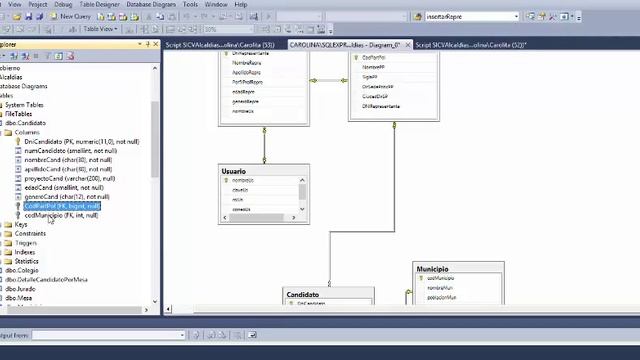Select the System Tables folder
This screenshot has width=640, height=360.
click(24, 105)
